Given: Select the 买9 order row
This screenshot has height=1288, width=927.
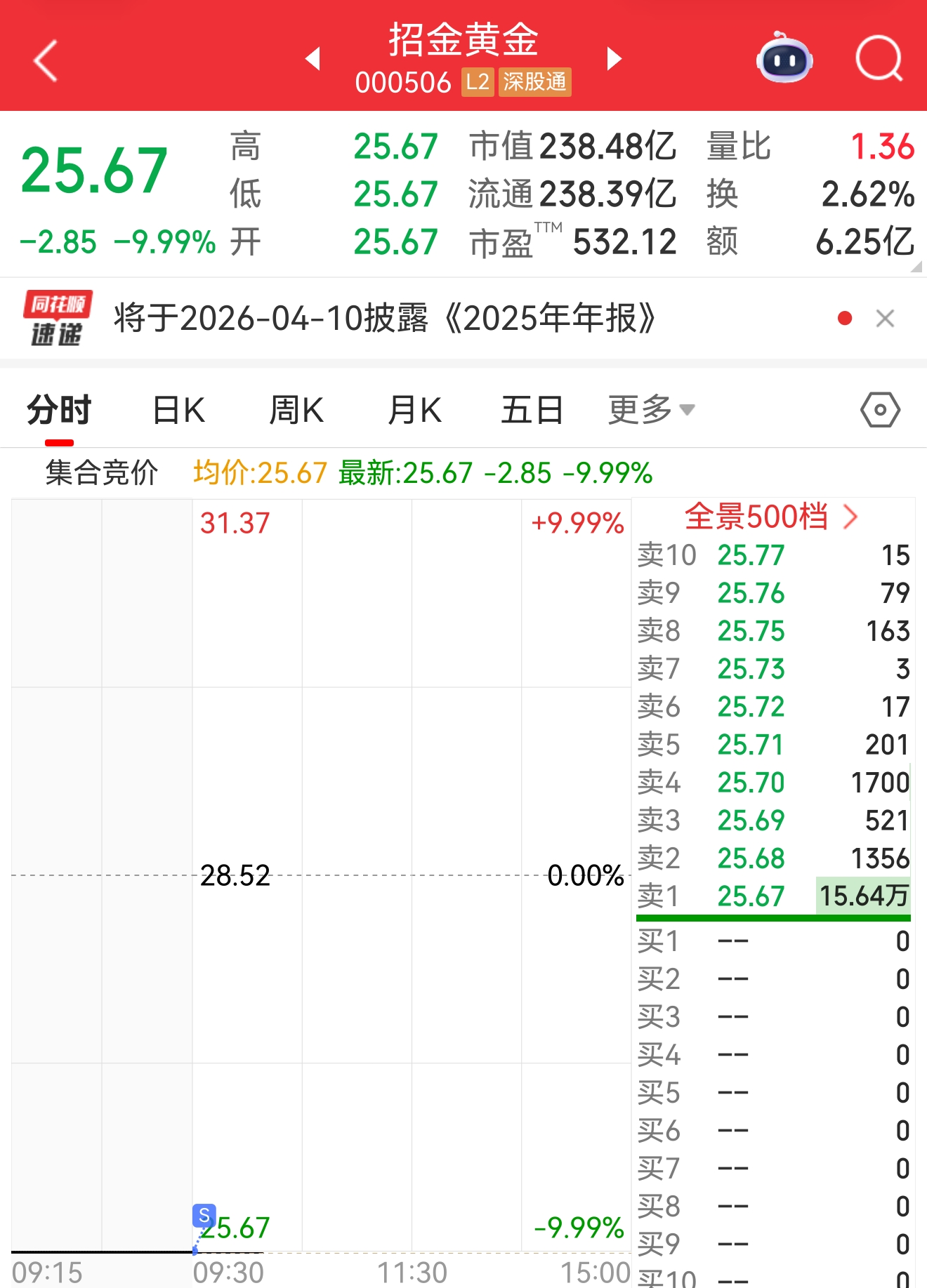Looking at the screenshot, I should [773, 1244].
